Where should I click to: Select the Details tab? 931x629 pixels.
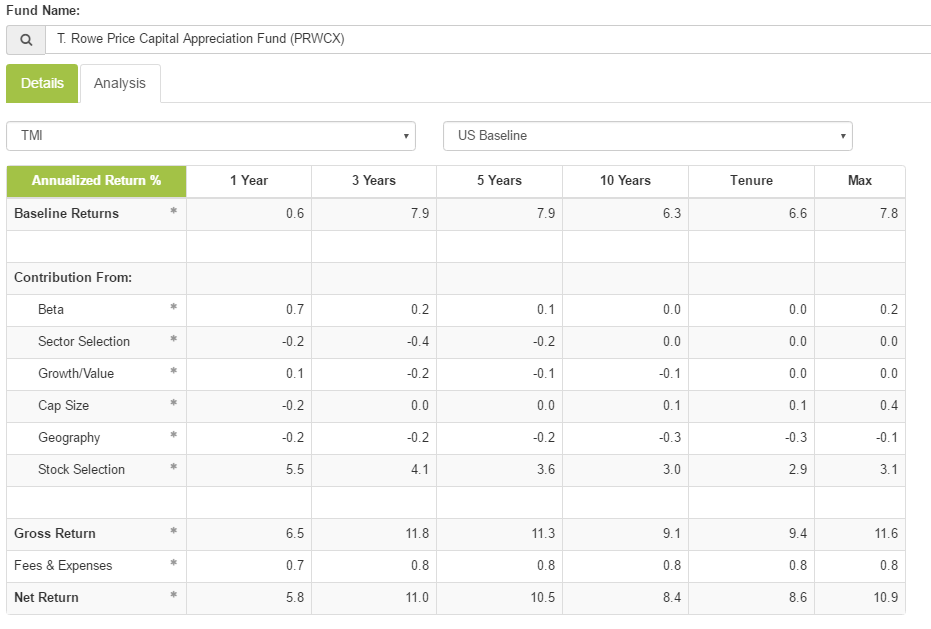42,84
